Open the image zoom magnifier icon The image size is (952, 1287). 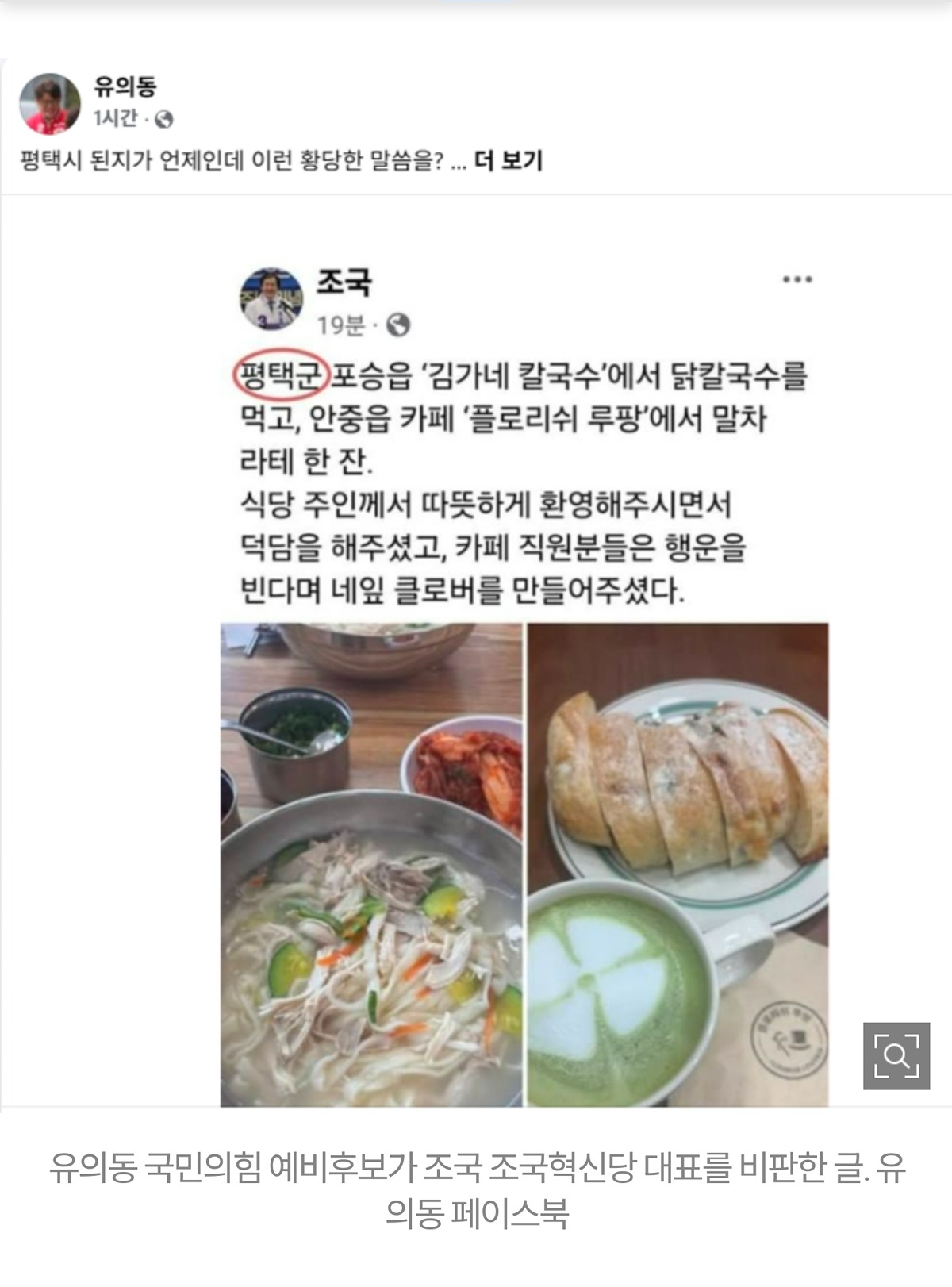coord(896,1055)
